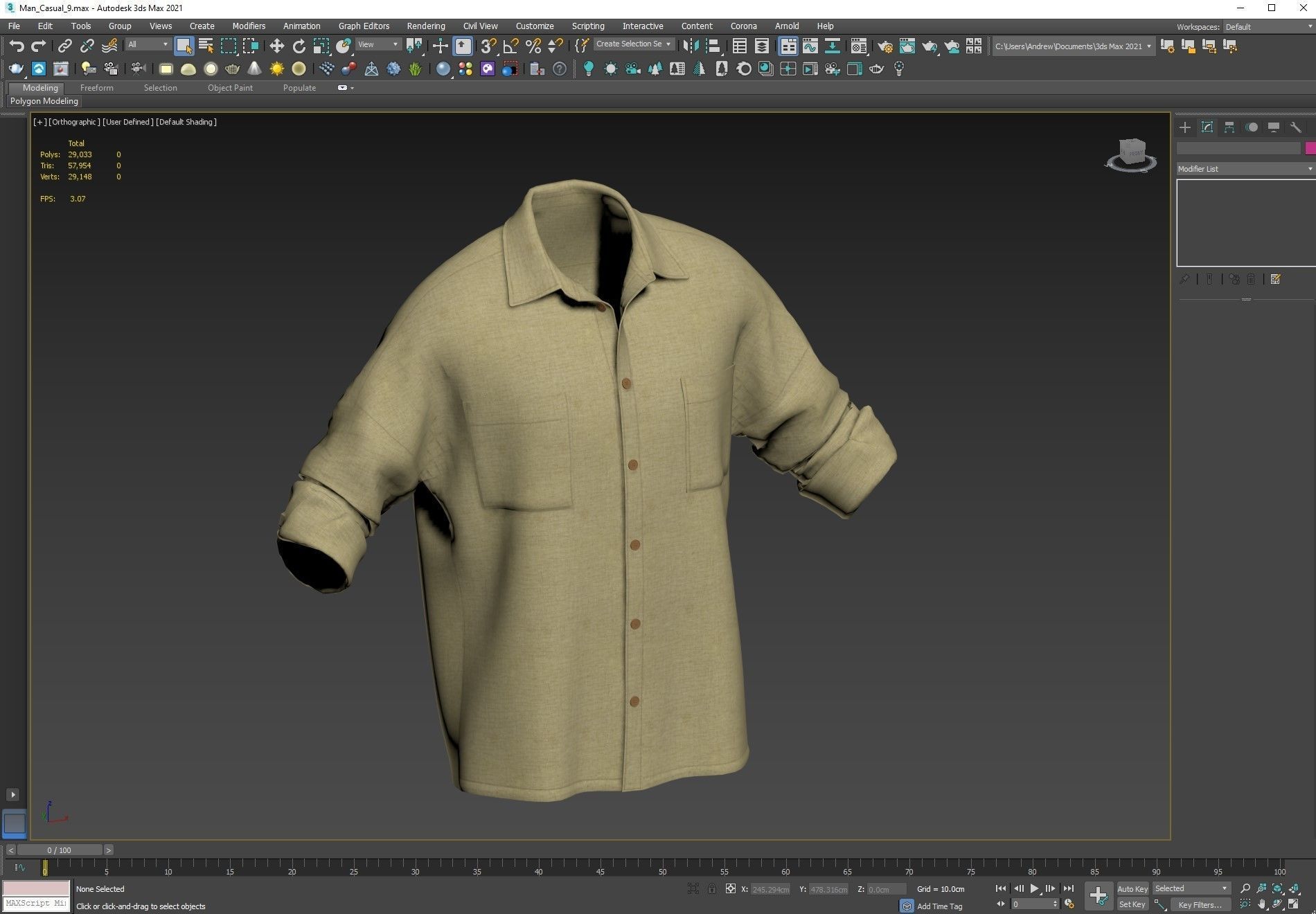This screenshot has width=1316, height=914.
Task: Switch to the Freeform ribbon tab
Action: pos(96,88)
